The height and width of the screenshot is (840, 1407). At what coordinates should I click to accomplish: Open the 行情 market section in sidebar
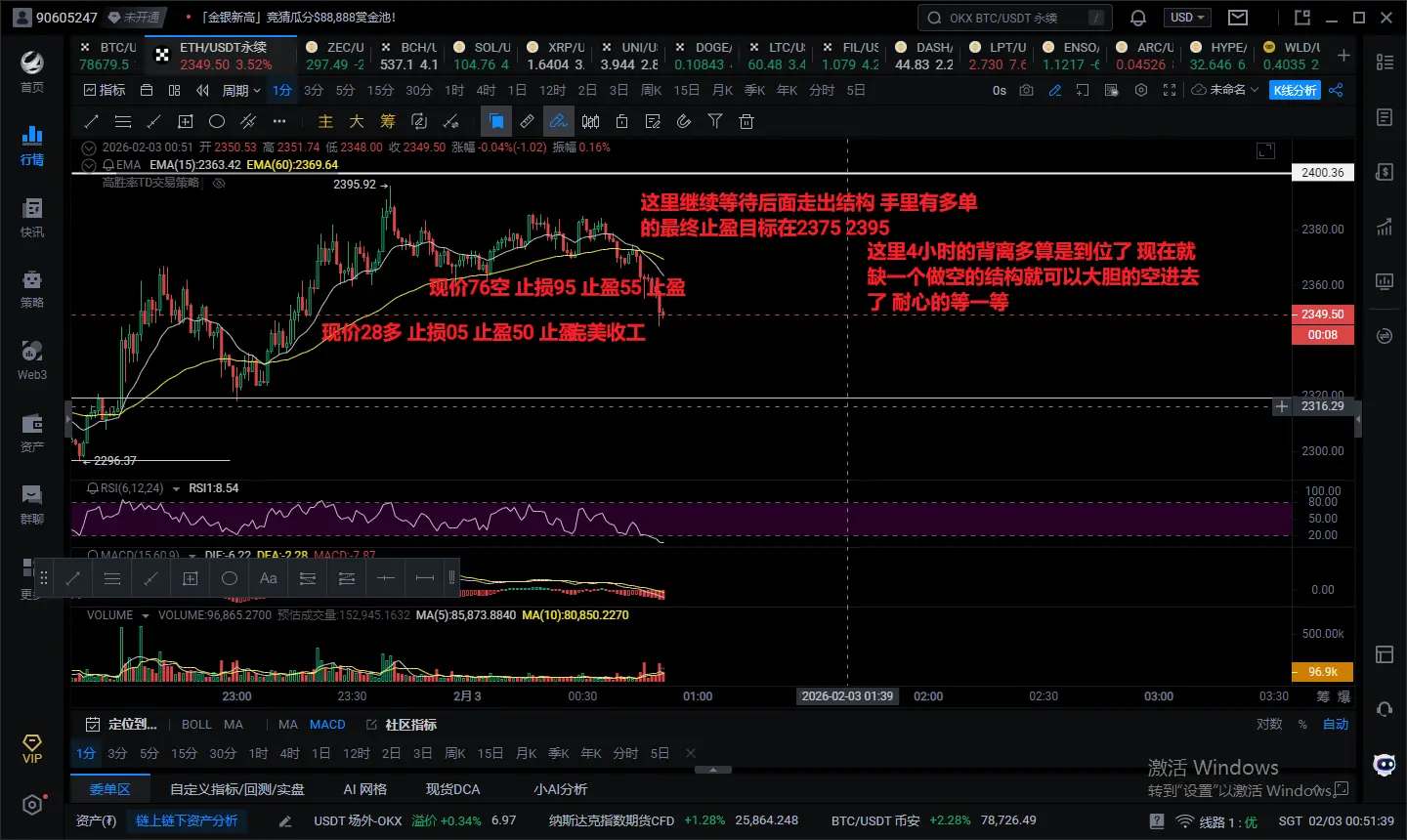tap(32, 146)
